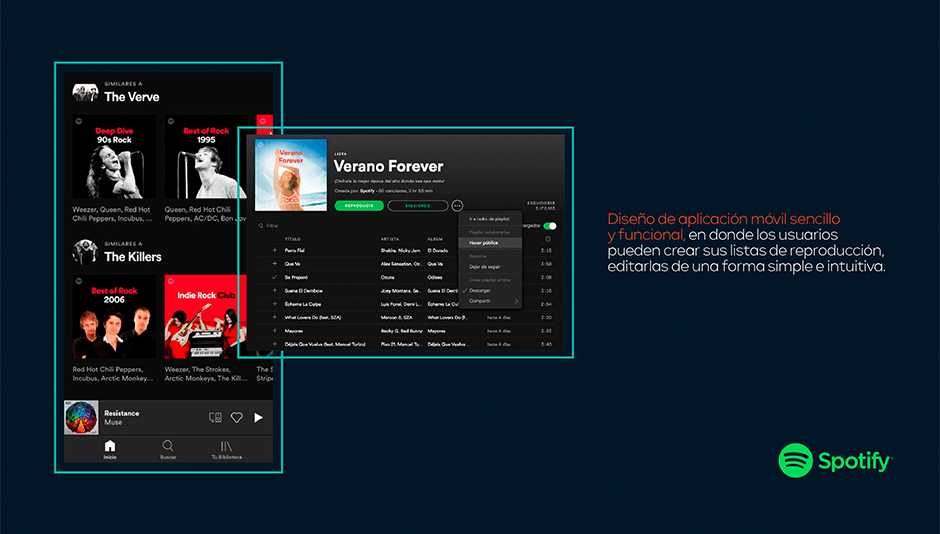
Task: Toggle the Descargar checked menu item
Action: tap(490, 291)
